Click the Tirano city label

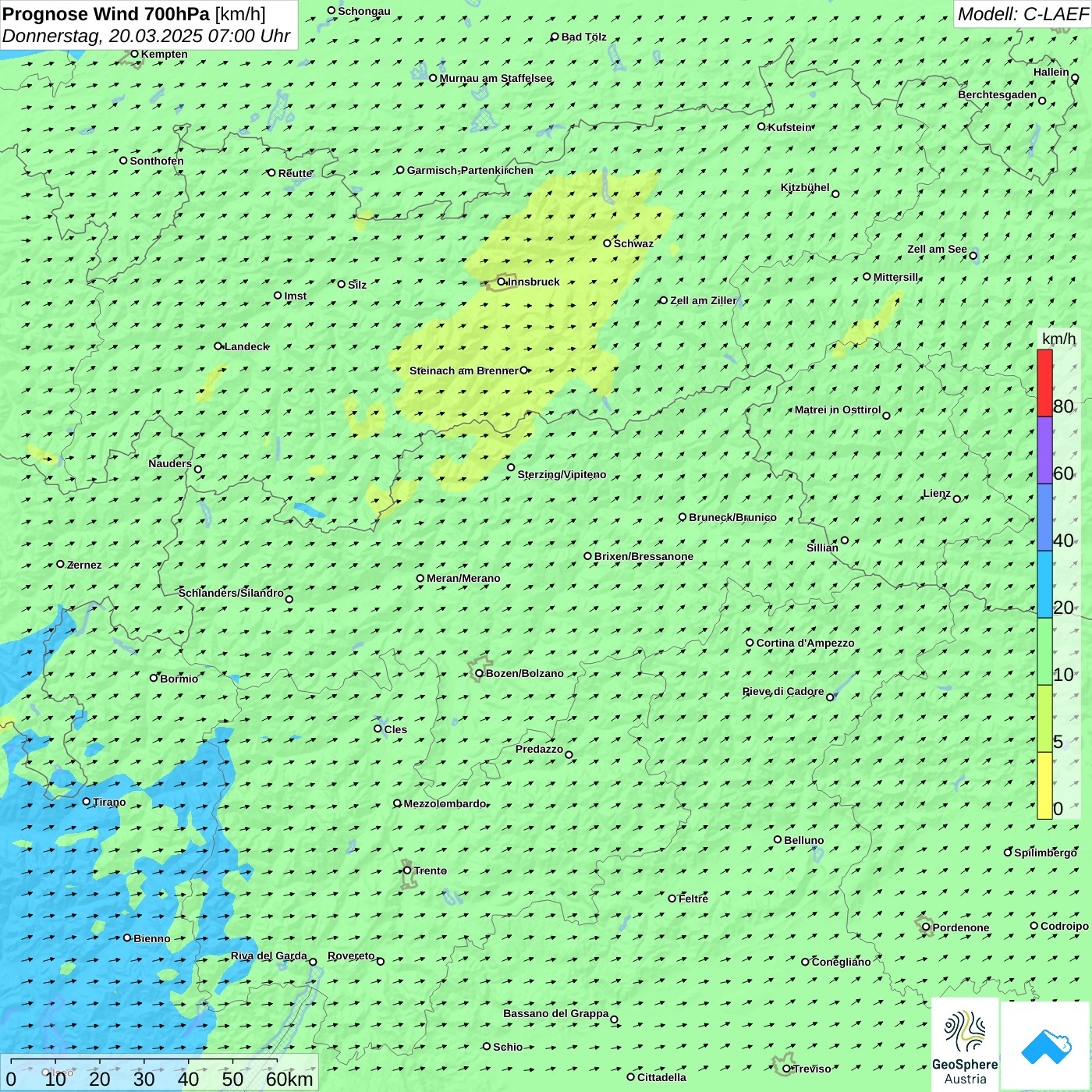tap(109, 802)
